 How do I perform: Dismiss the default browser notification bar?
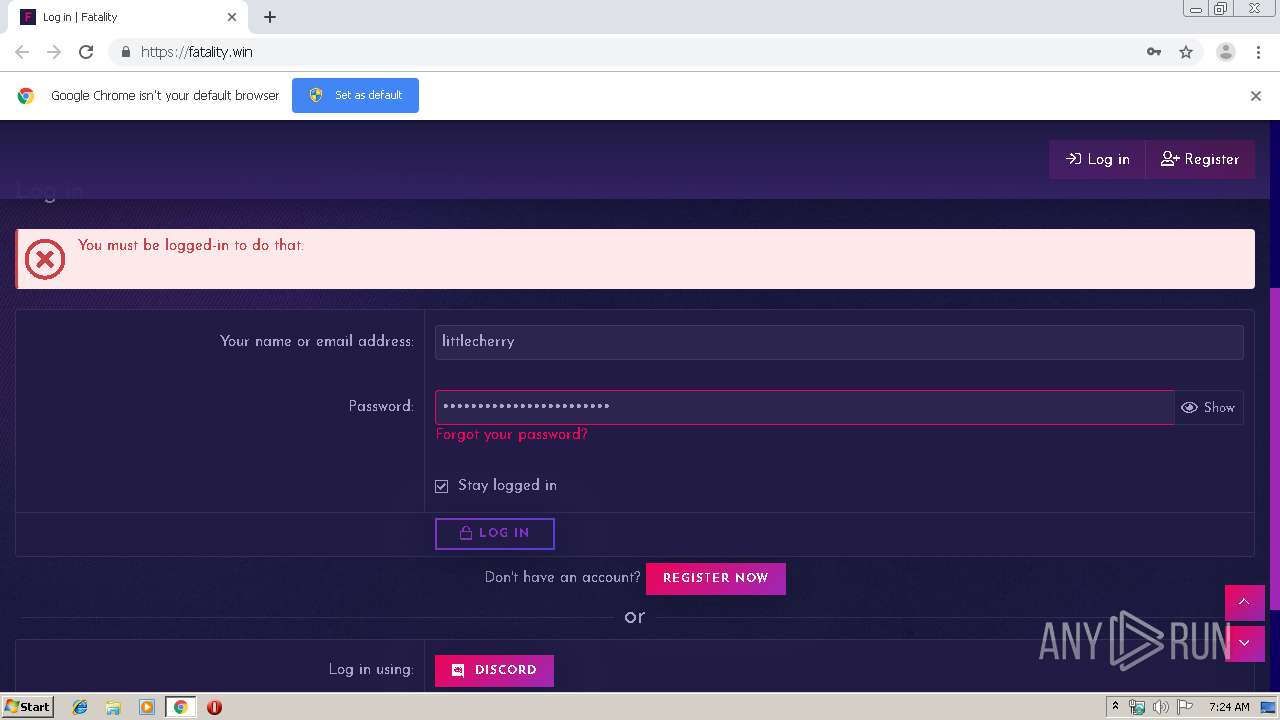[1256, 96]
